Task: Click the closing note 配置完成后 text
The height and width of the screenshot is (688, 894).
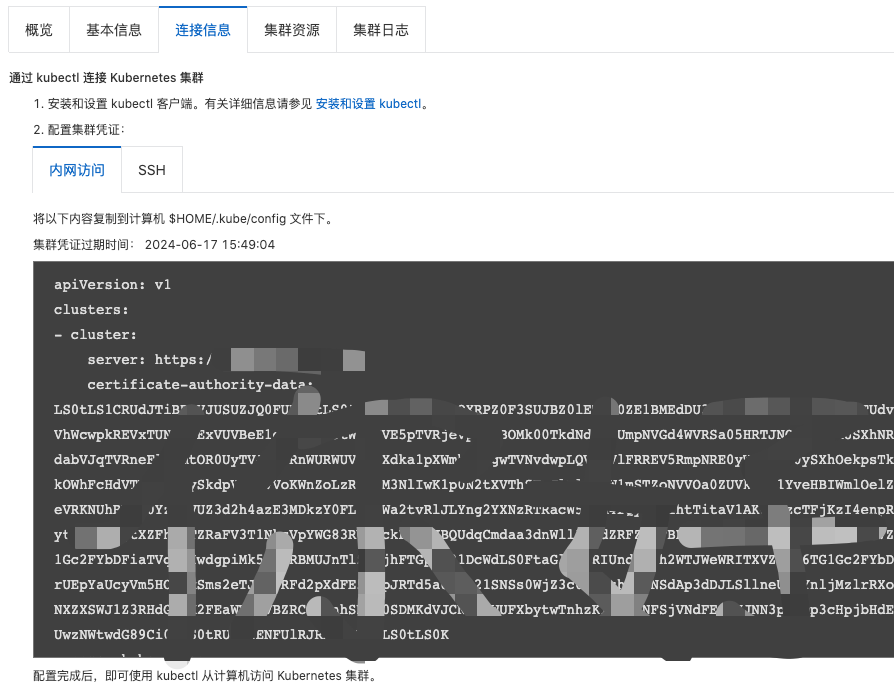Action: click(x=206, y=675)
